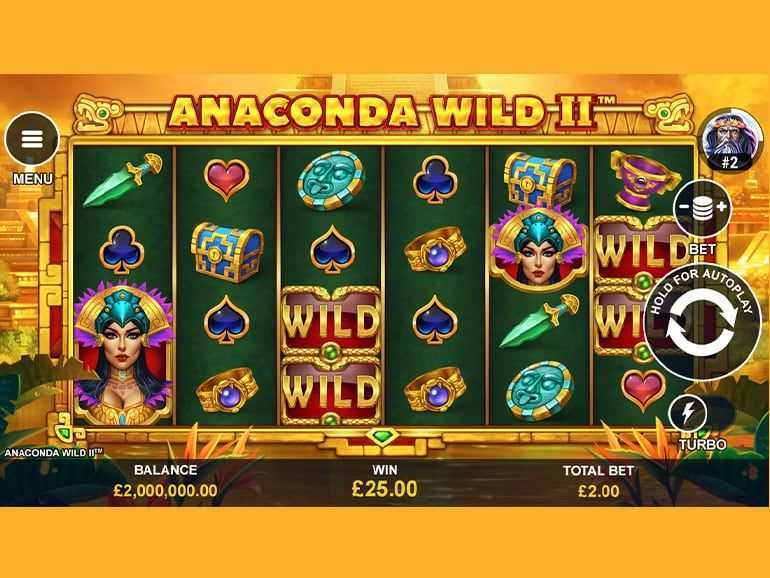770x578 pixels.
Task: Click the blue treasure chest on reel two
Action: 227,252
